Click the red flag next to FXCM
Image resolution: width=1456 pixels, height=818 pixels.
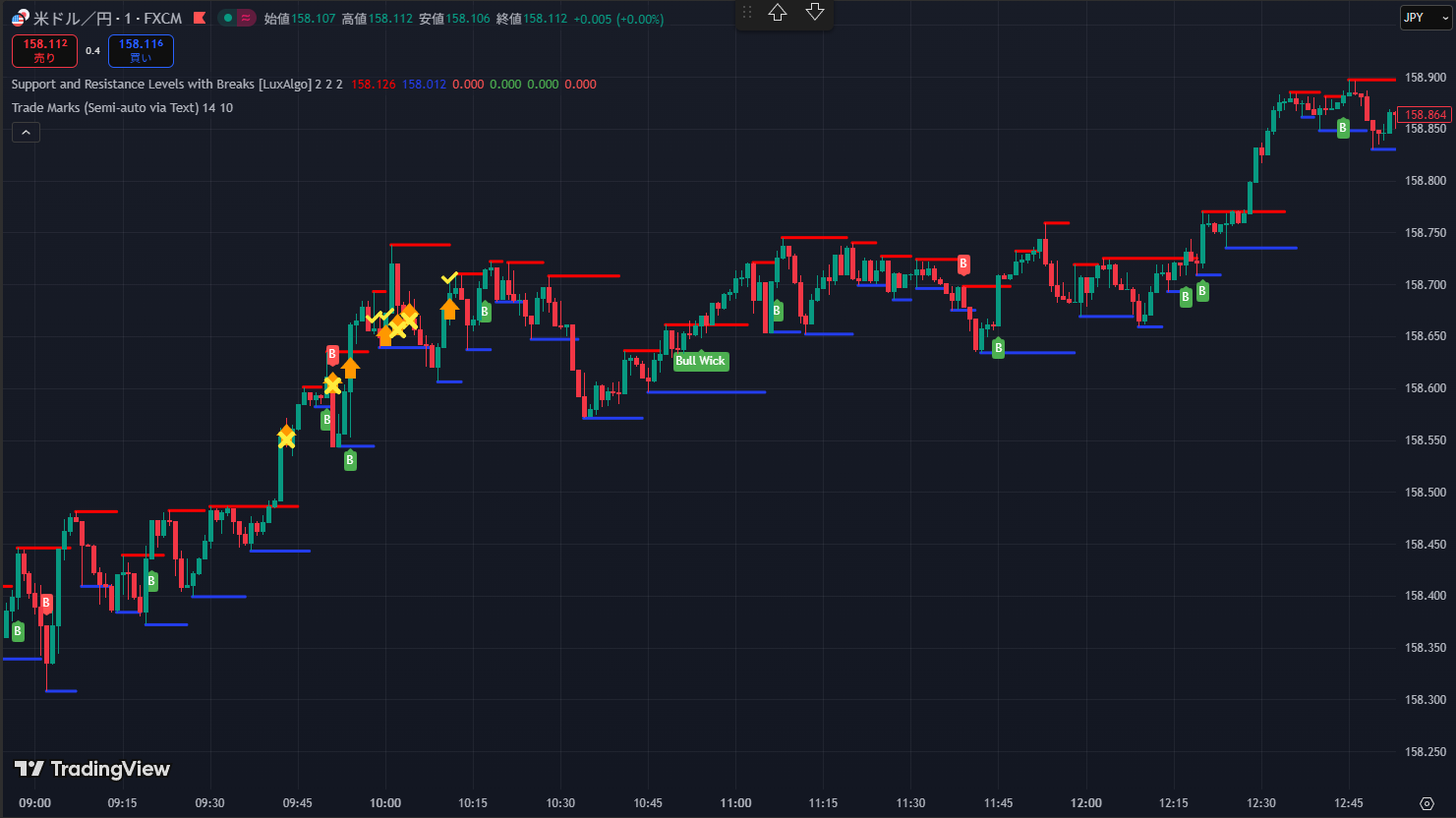pyautogui.click(x=200, y=18)
